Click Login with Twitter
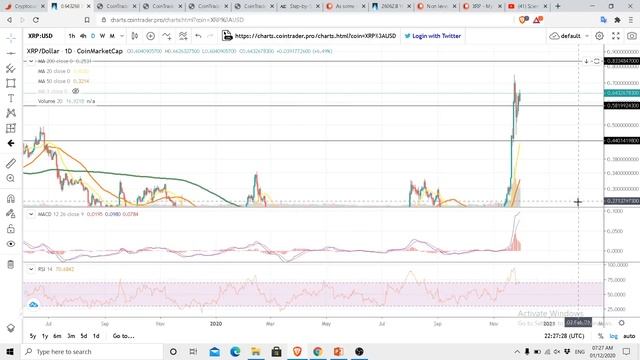Screen dimensions: 640x360 click(432, 36)
